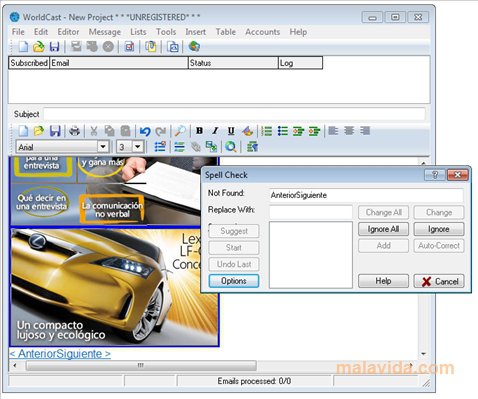This screenshot has width=478, height=399.
Task: Cut selection with the scissors icon
Action: (x=94, y=131)
